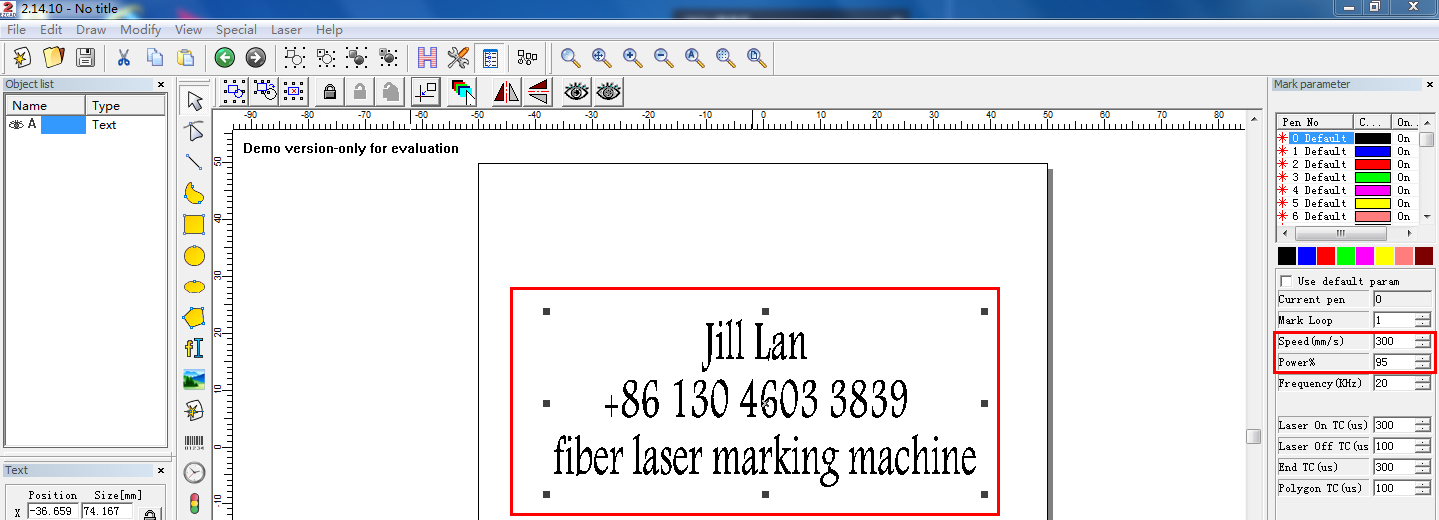The width and height of the screenshot is (1439, 520).
Task: Click the Power% spinner arrows
Action: click(x=1422, y=362)
